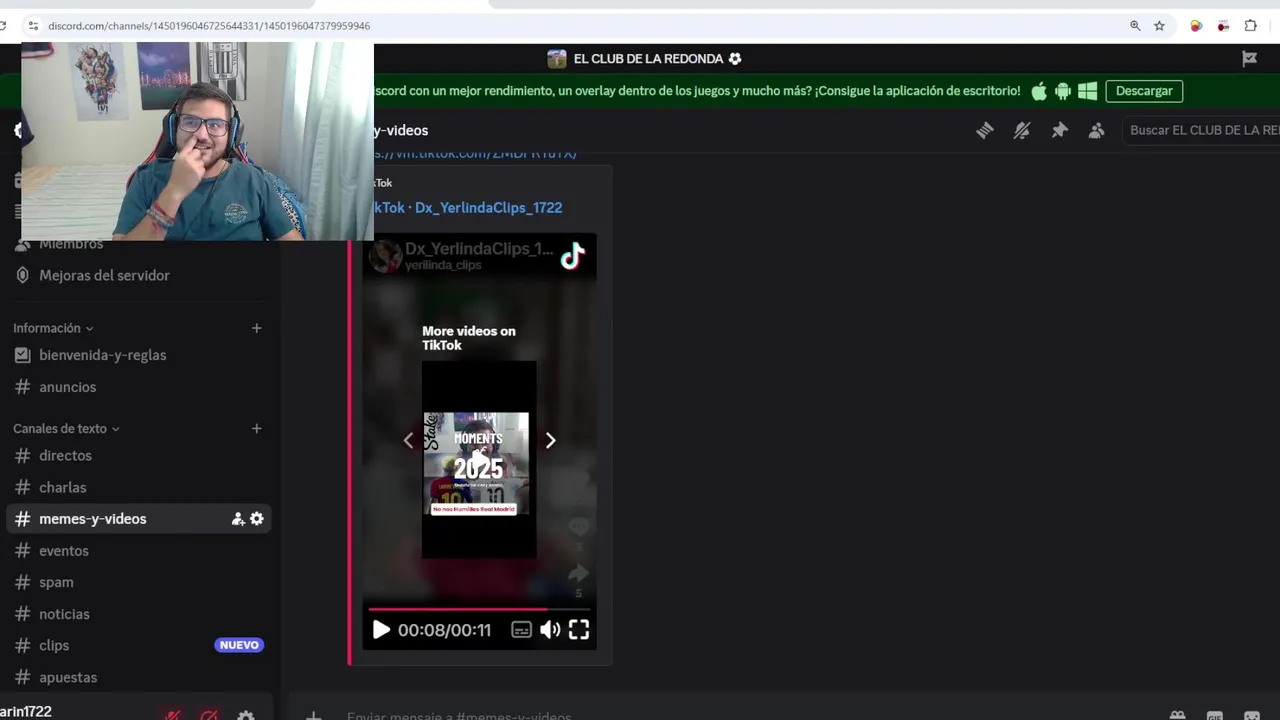Go to the previous TikTok suggested video
The height and width of the screenshot is (720, 1280).
click(408, 440)
